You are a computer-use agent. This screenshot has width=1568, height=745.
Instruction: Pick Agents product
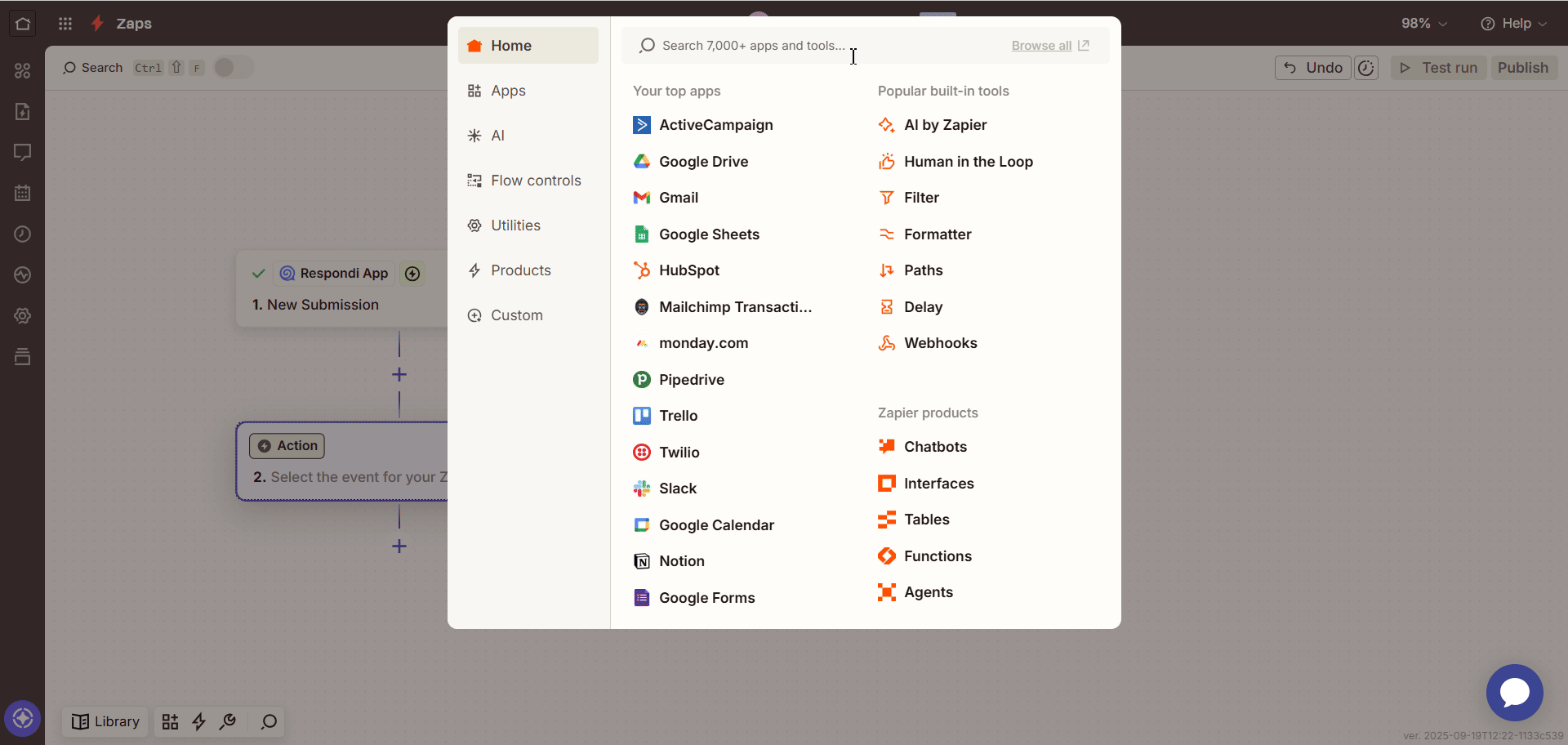(915, 592)
